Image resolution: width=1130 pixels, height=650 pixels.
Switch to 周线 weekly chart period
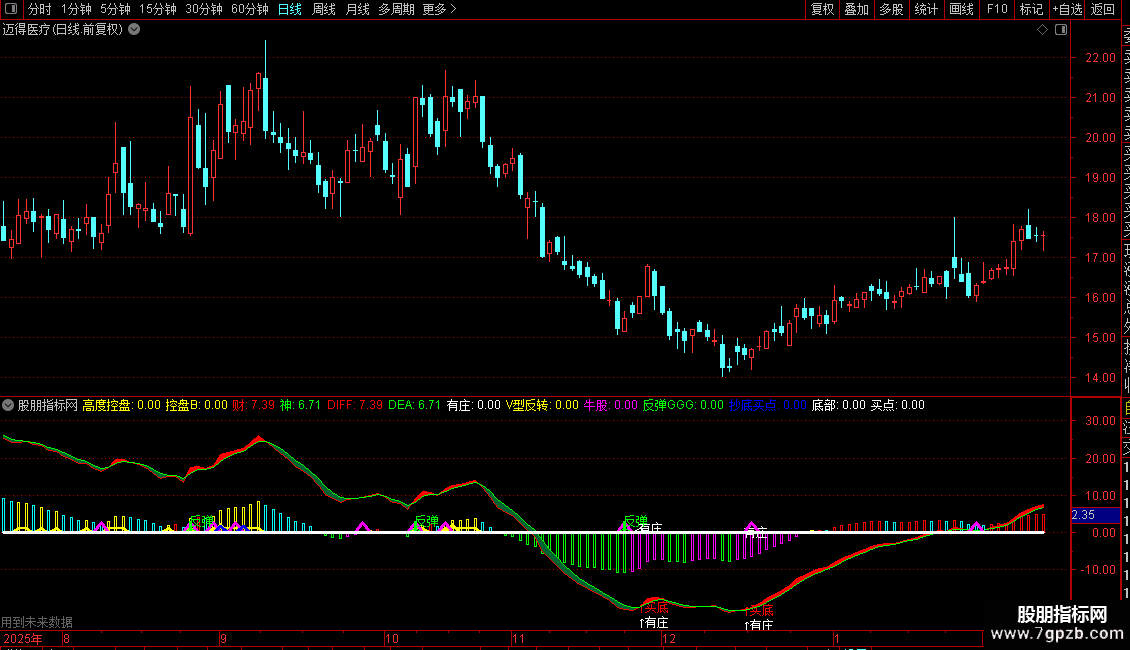[x=324, y=9]
